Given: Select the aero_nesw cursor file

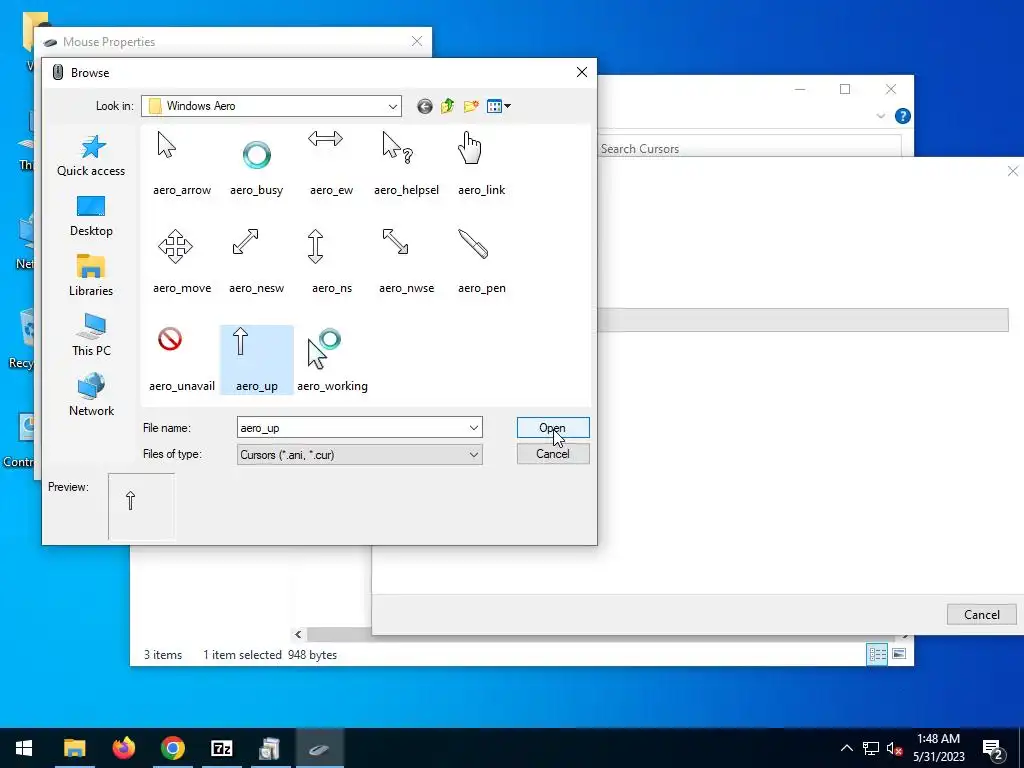Looking at the screenshot, I should click(x=257, y=261).
